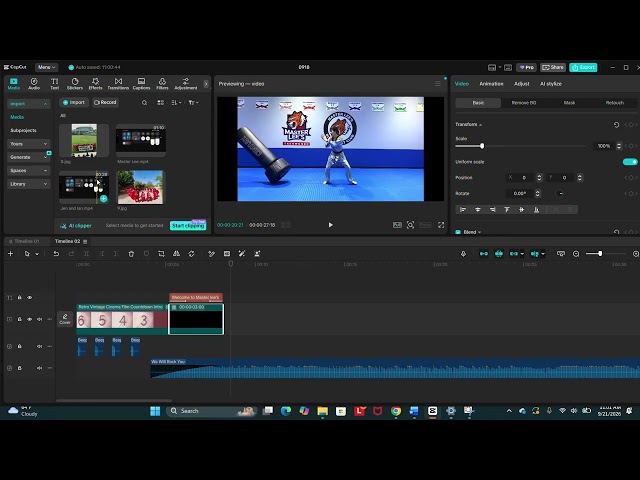640x480 pixels.
Task: Select the 9.jpg media thumbnail
Action: point(140,187)
